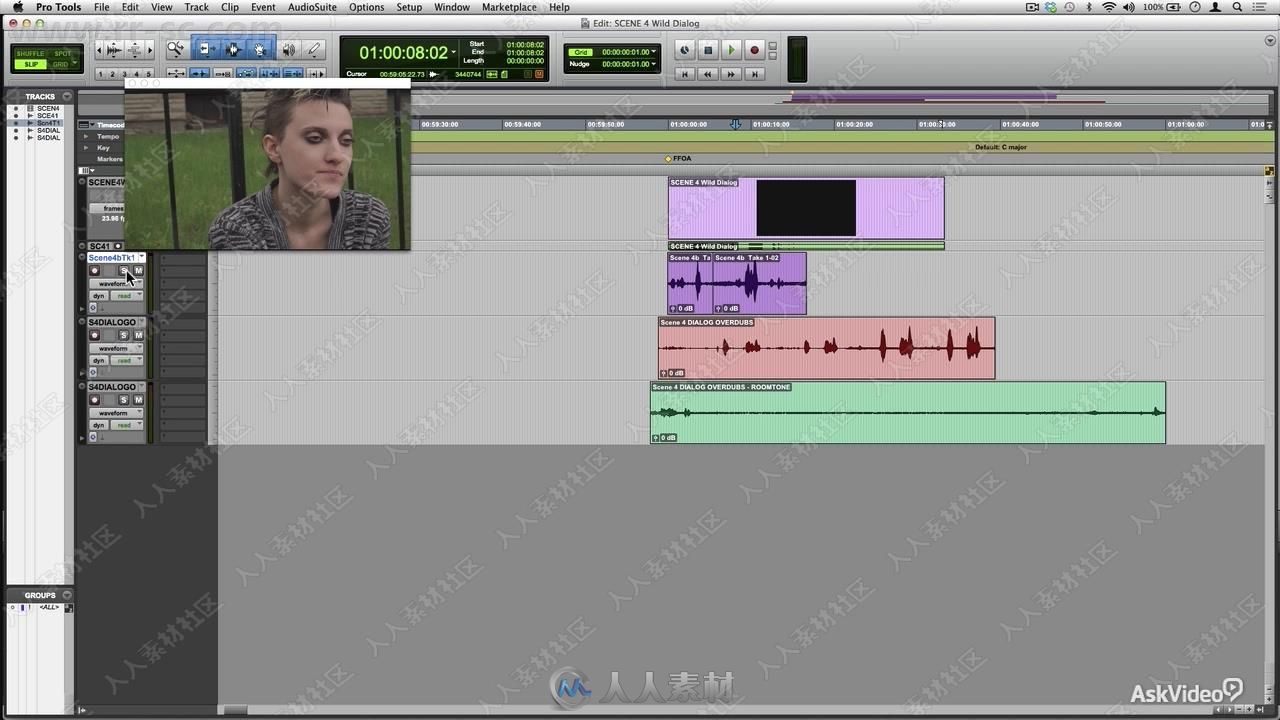The width and height of the screenshot is (1280, 720).
Task: Click the Stop button in transport
Action: click(x=708, y=50)
